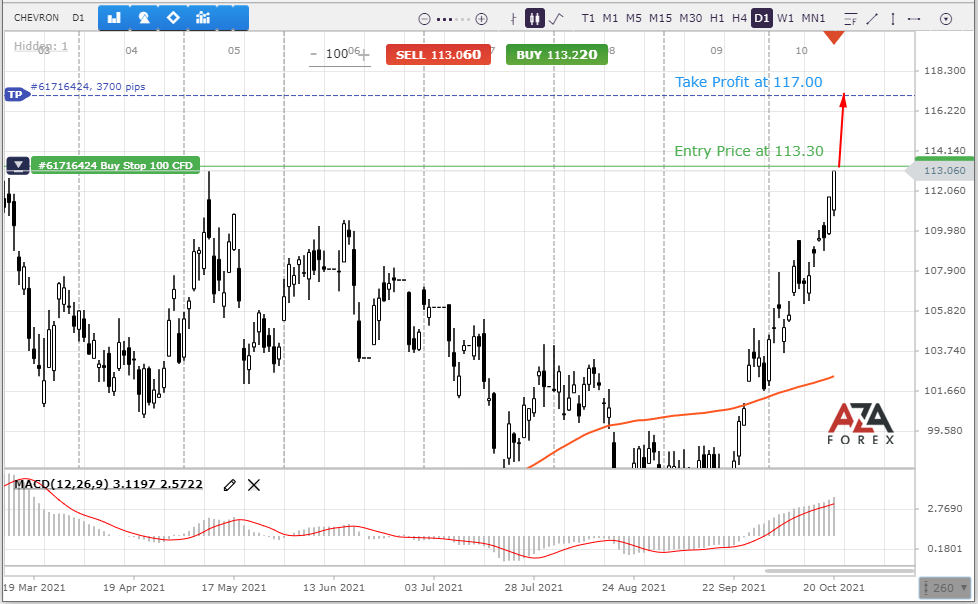Click the D1 label next to CHEVRON
This screenshot has width=978, height=604.
78,17
